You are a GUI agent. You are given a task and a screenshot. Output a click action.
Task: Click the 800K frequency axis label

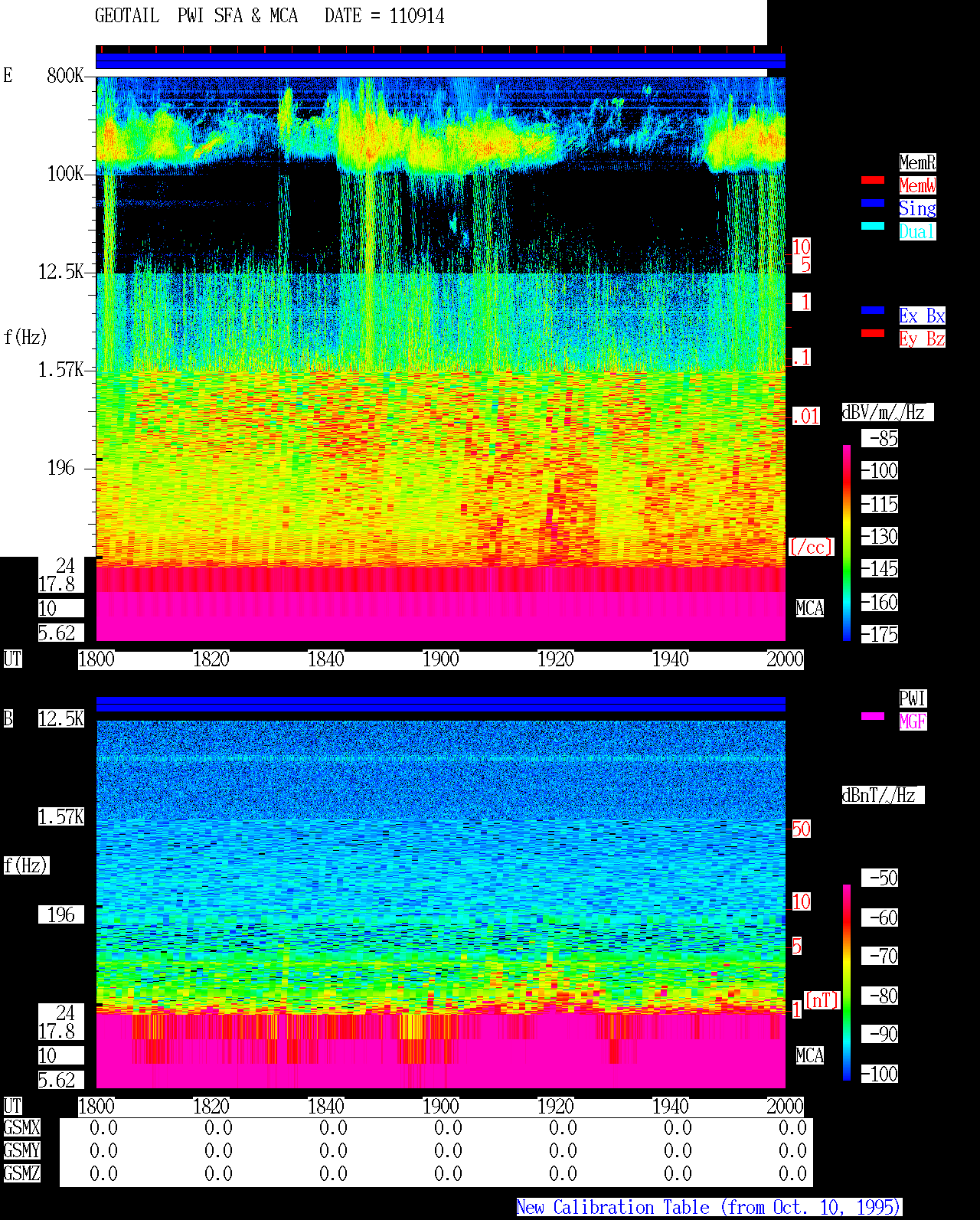(x=65, y=75)
